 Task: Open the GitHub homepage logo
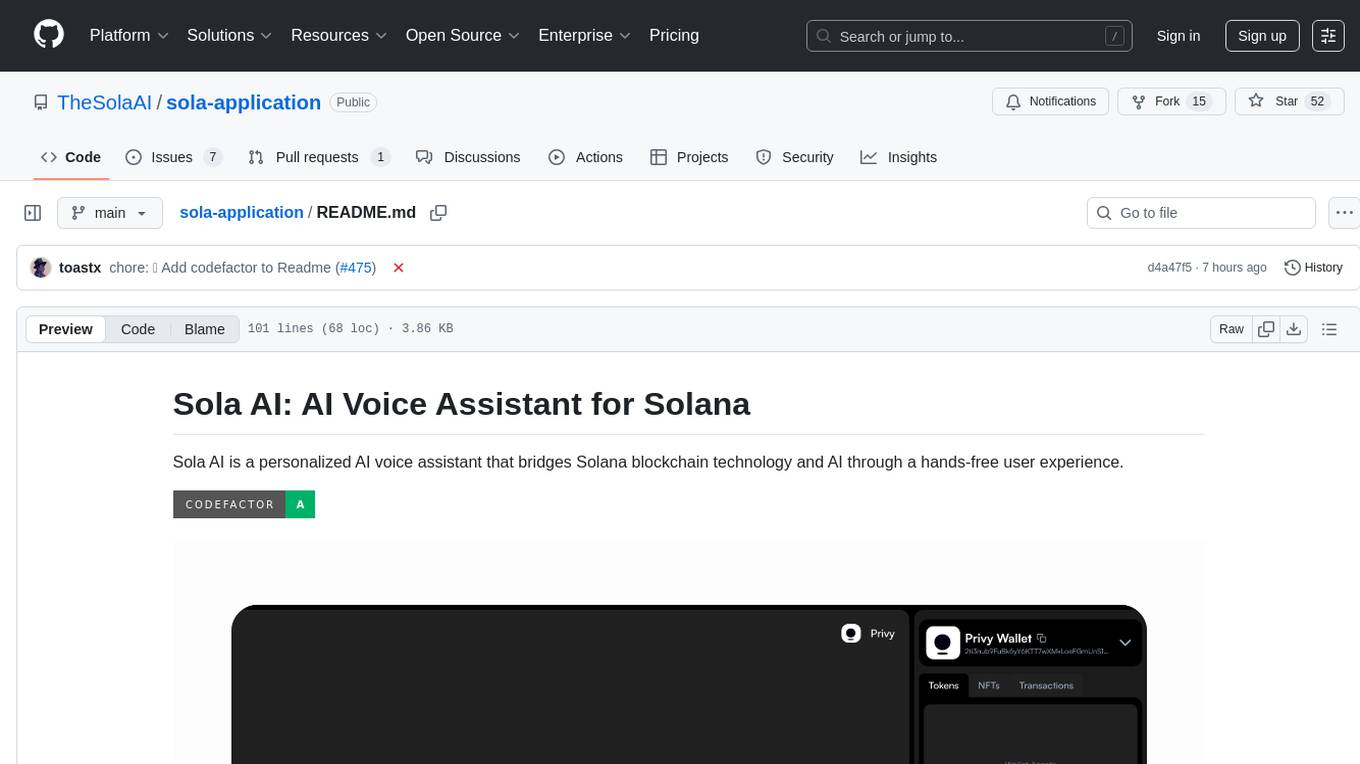[x=49, y=35]
